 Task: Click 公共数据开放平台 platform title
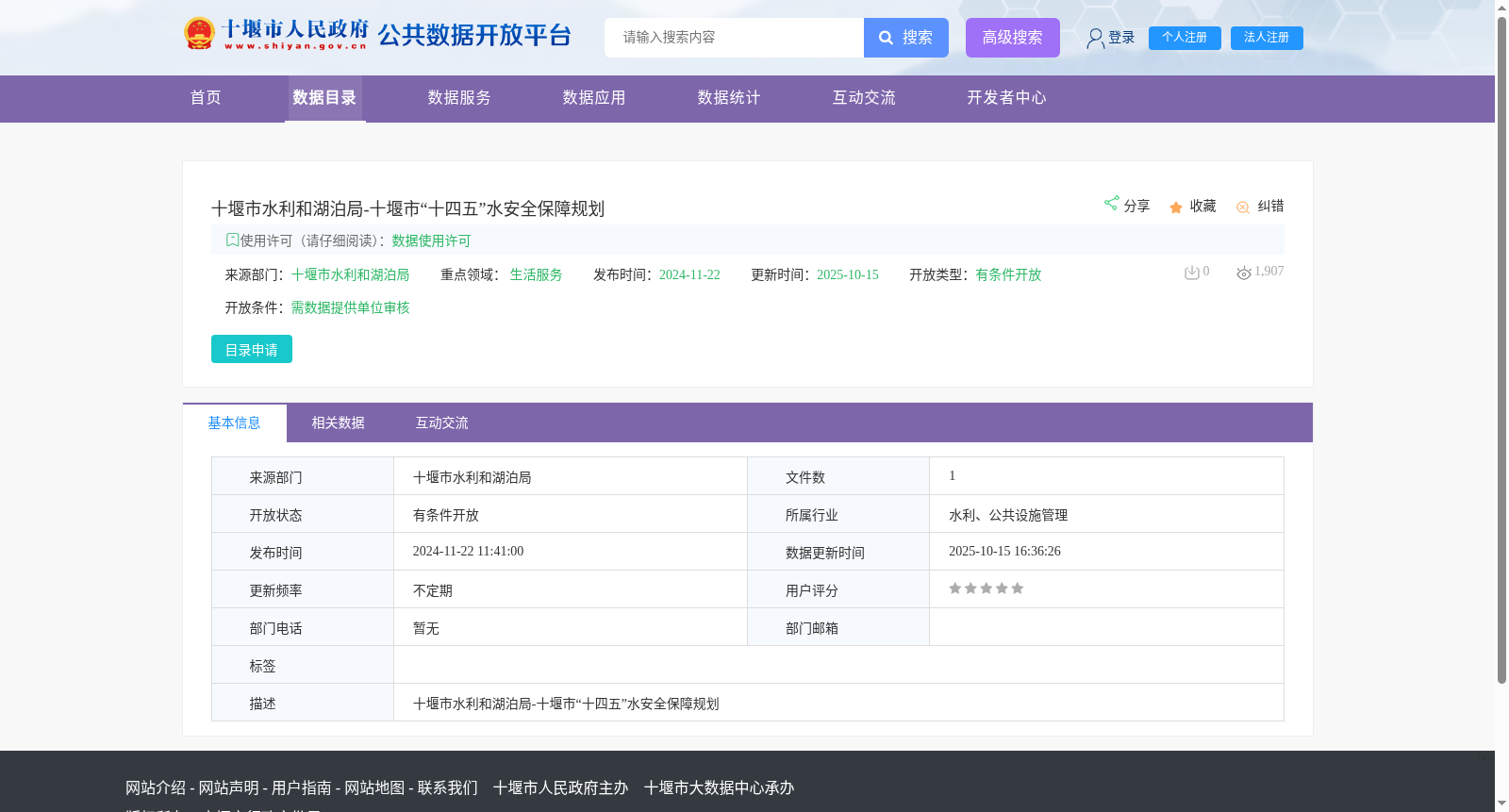(x=474, y=35)
